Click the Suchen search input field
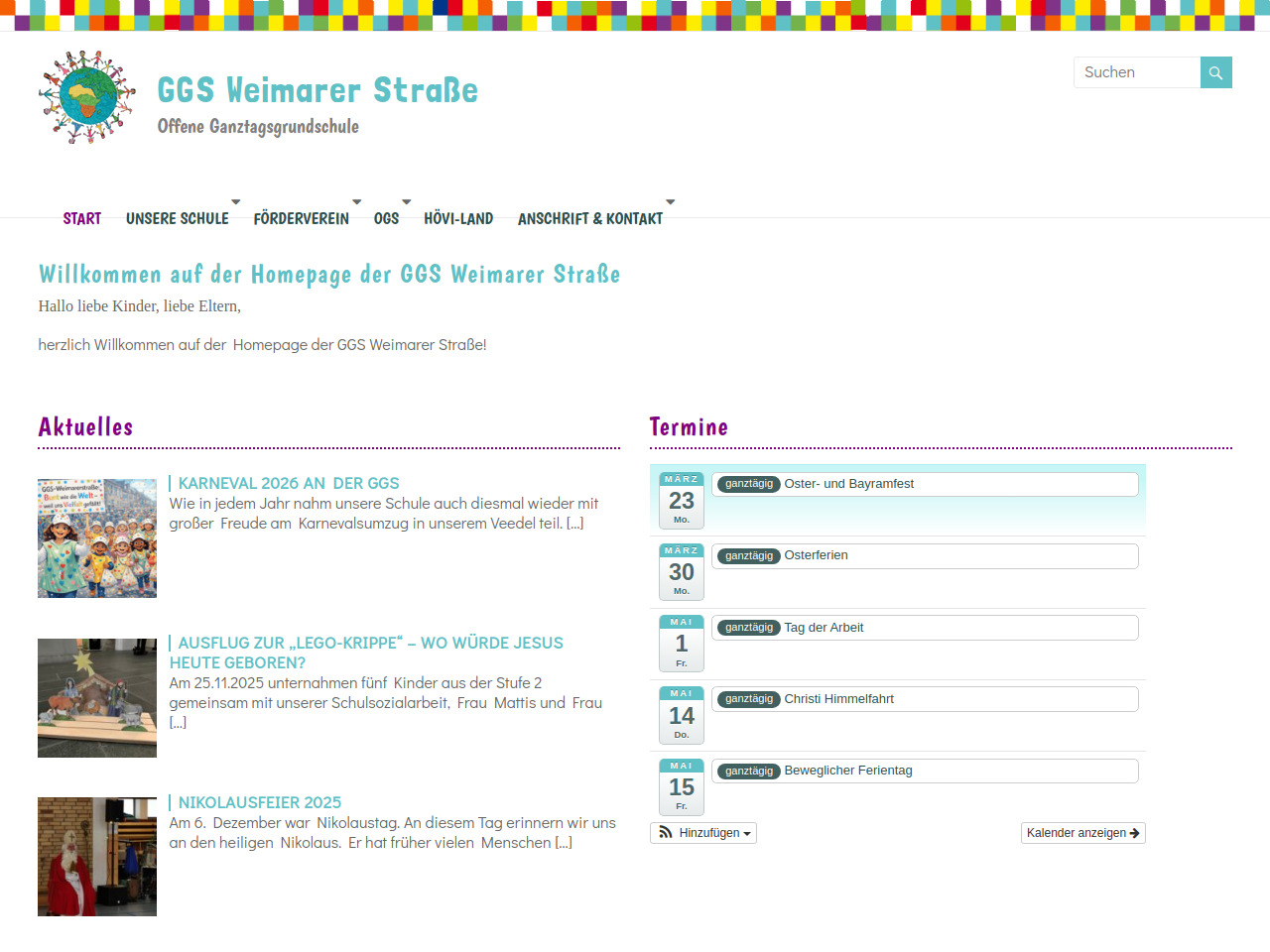Screen dimensions: 1270x952 [1137, 72]
